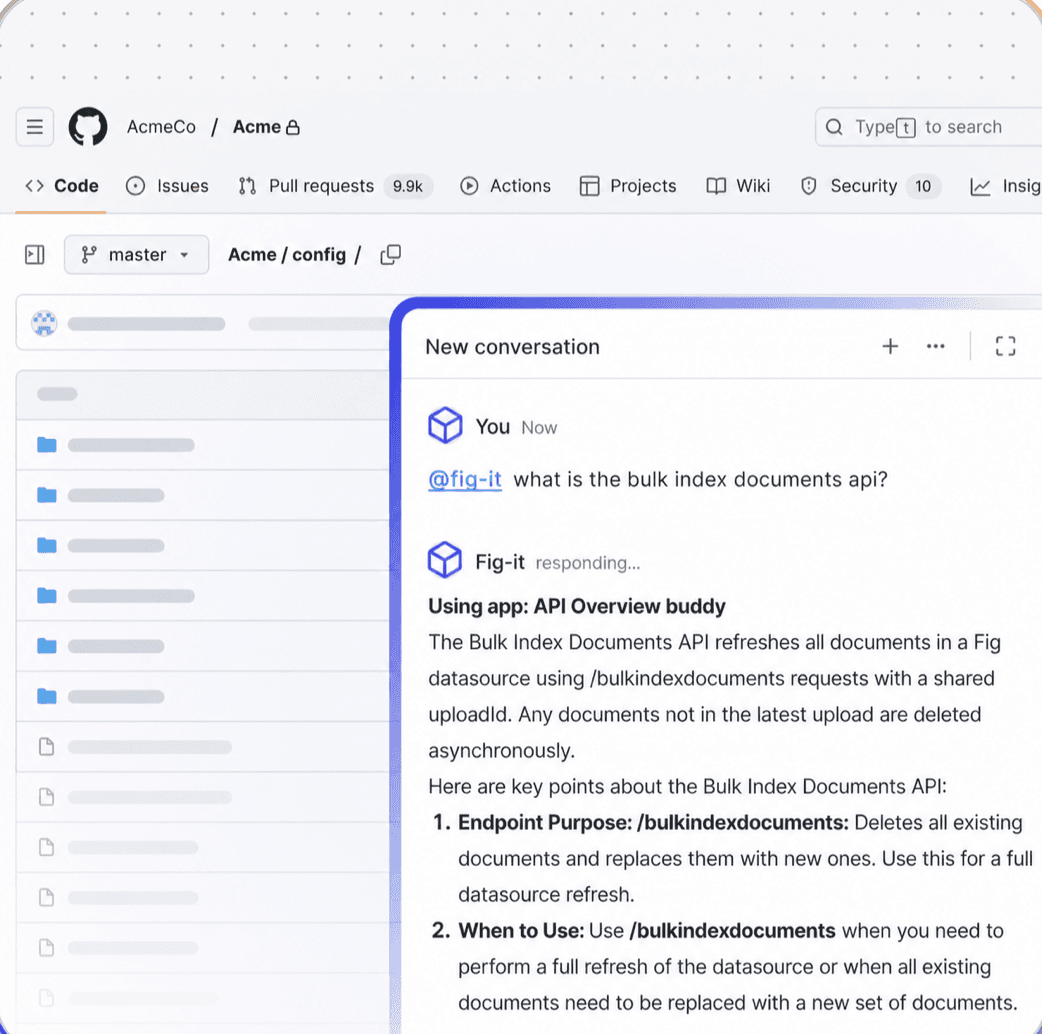
Task: Copy the file path icon
Action: (391, 255)
